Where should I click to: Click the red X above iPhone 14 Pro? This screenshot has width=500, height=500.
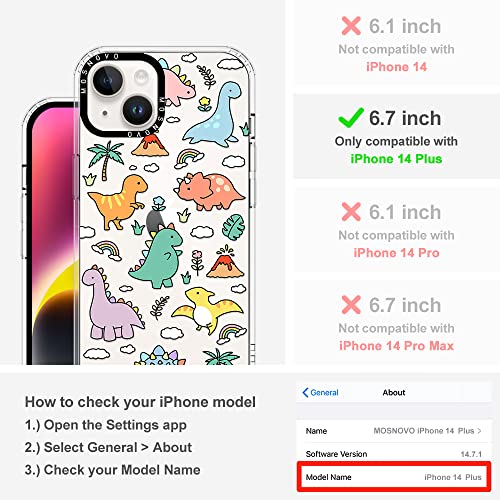(351, 212)
